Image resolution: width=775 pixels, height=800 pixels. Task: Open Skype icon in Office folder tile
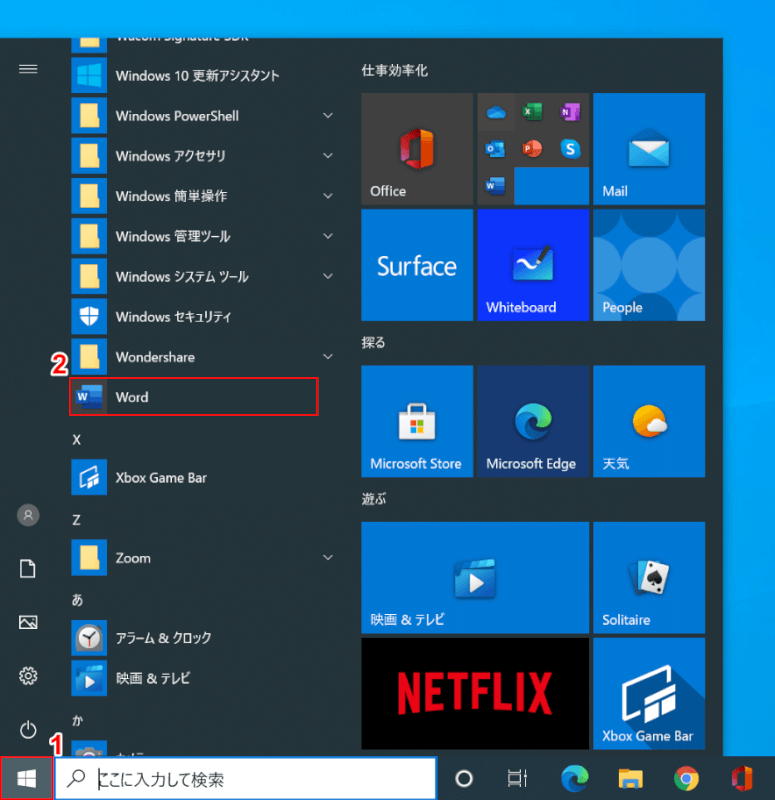[x=570, y=149]
